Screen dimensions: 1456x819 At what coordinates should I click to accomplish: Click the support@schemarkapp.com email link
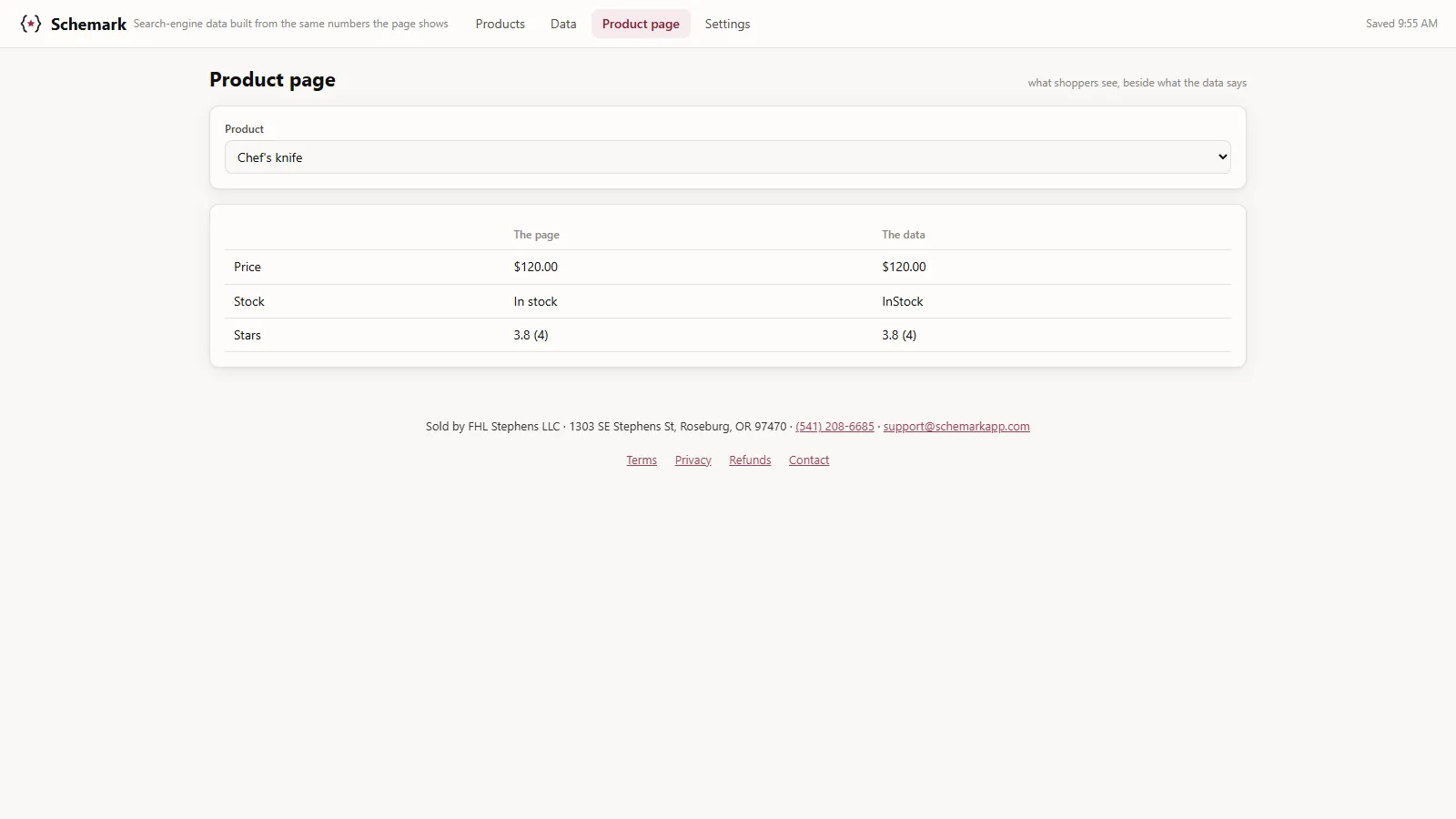[x=956, y=426]
